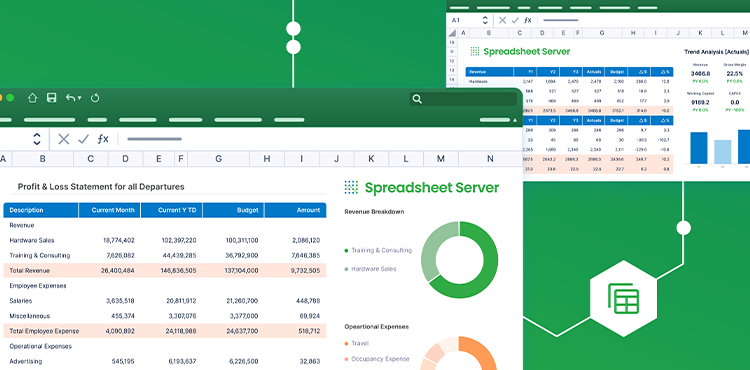This screenshot has width=750, height=370.
Task: Click into the front window formula bar line
Action: click(154, 139)
